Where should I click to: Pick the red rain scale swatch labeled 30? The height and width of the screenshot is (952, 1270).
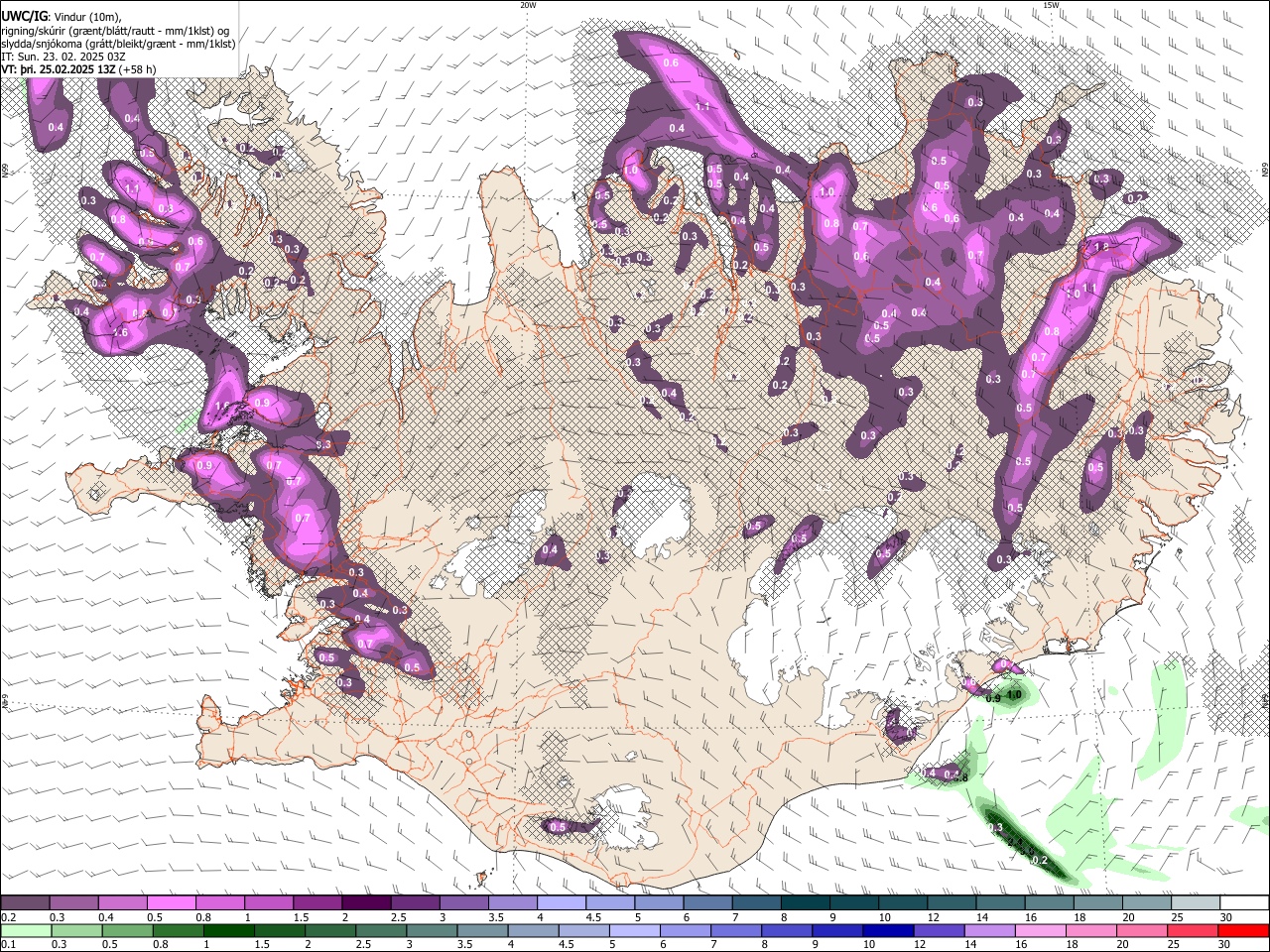(1244, 930)
